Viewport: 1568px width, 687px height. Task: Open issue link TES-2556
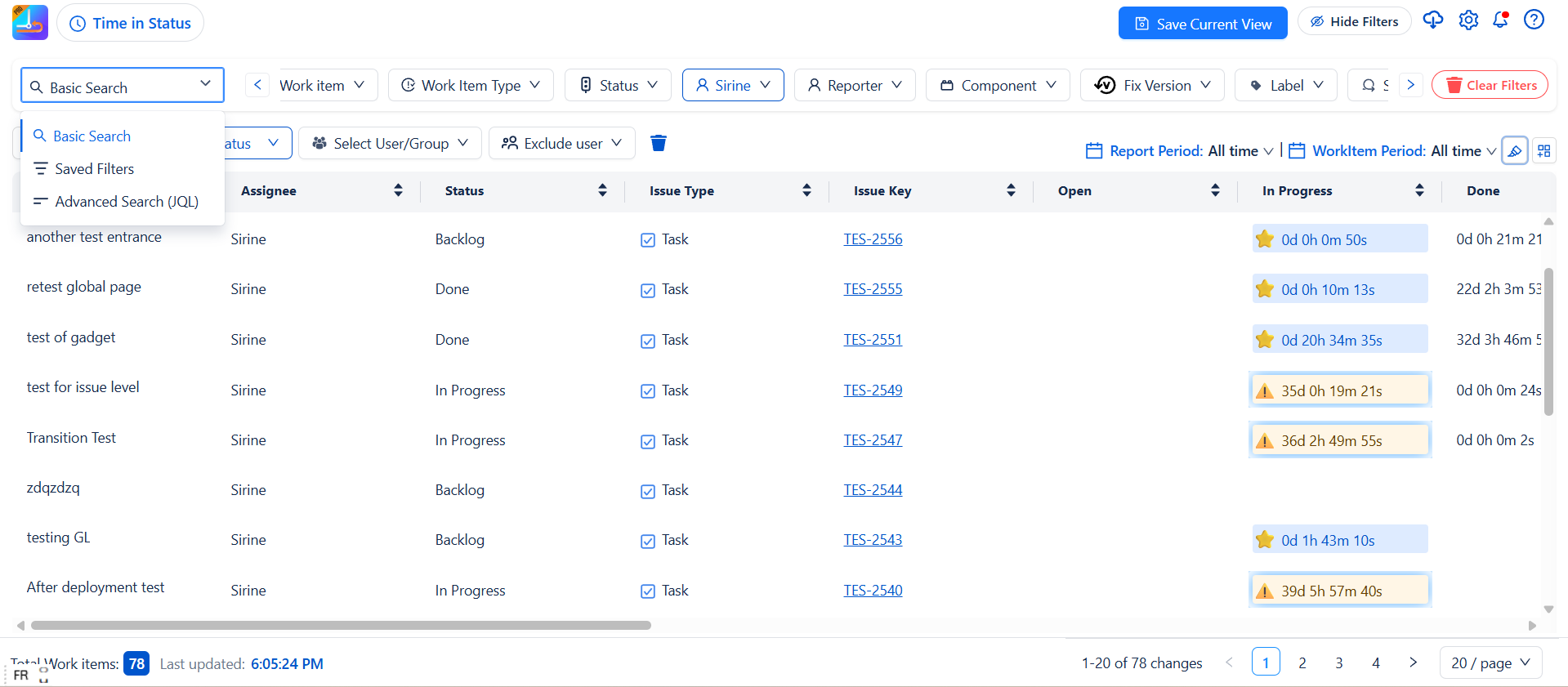coord(873,239)
